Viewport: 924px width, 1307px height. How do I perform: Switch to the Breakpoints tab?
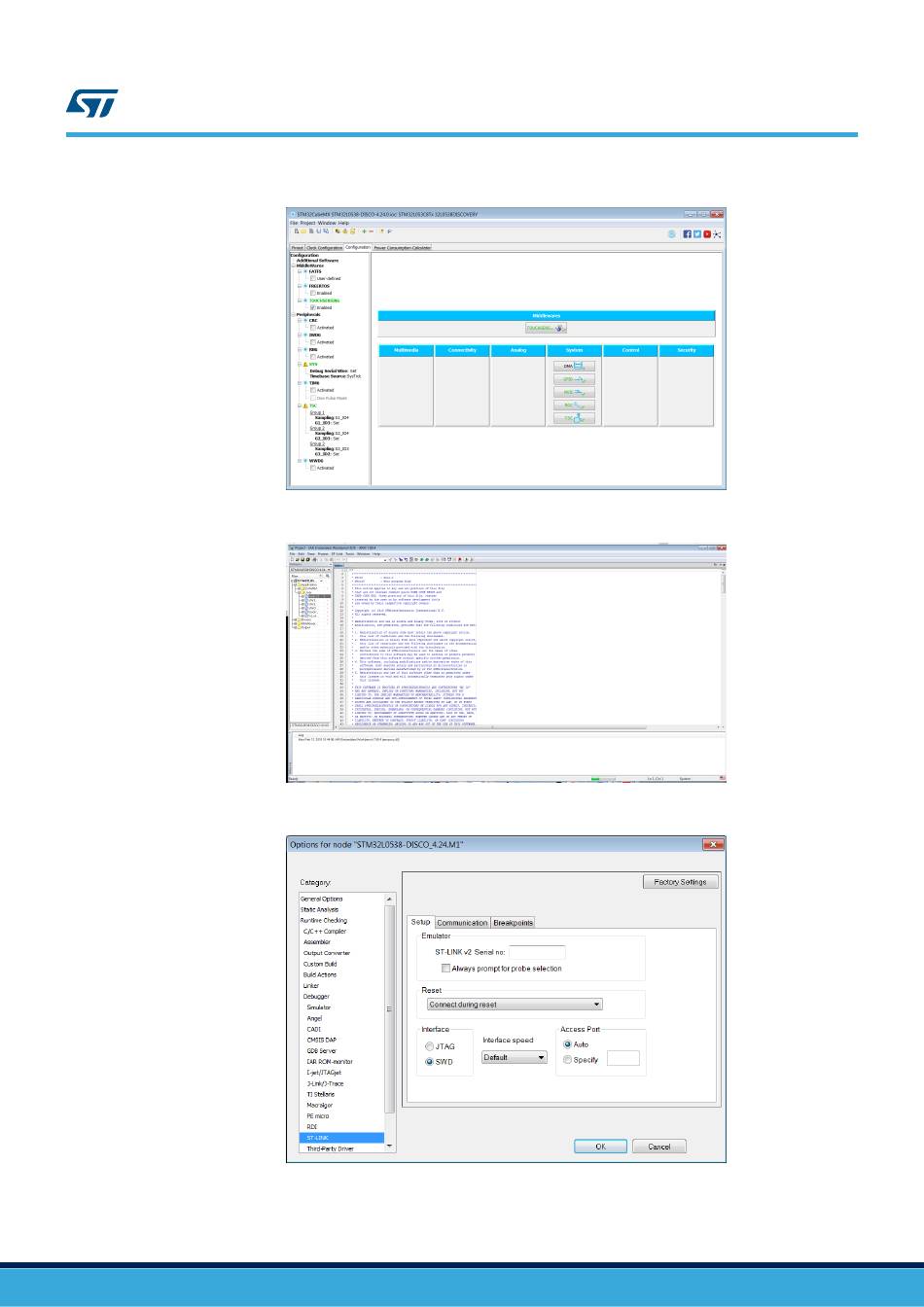click(513, 923)
